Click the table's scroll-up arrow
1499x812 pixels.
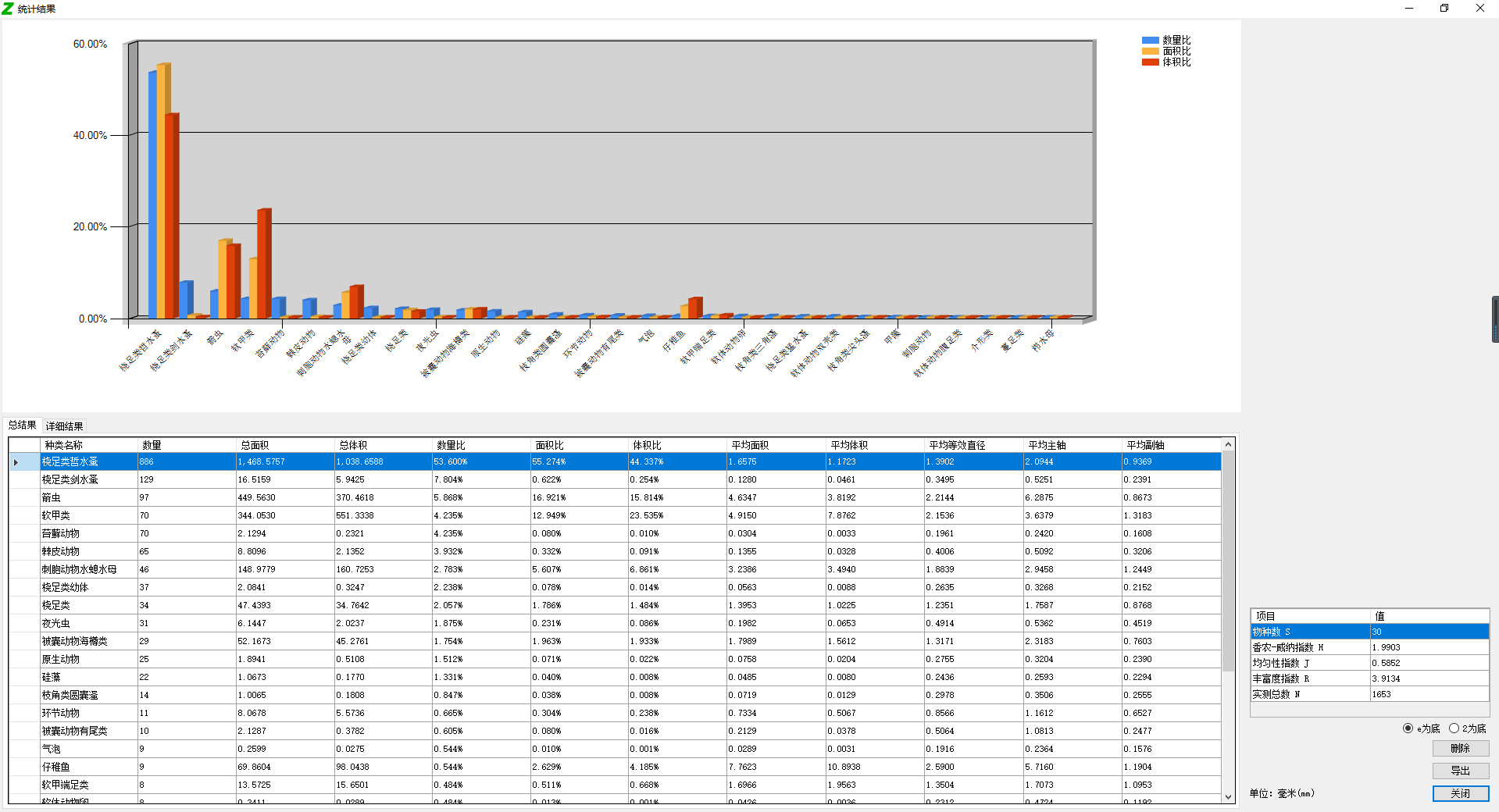tap(1228, 445)
